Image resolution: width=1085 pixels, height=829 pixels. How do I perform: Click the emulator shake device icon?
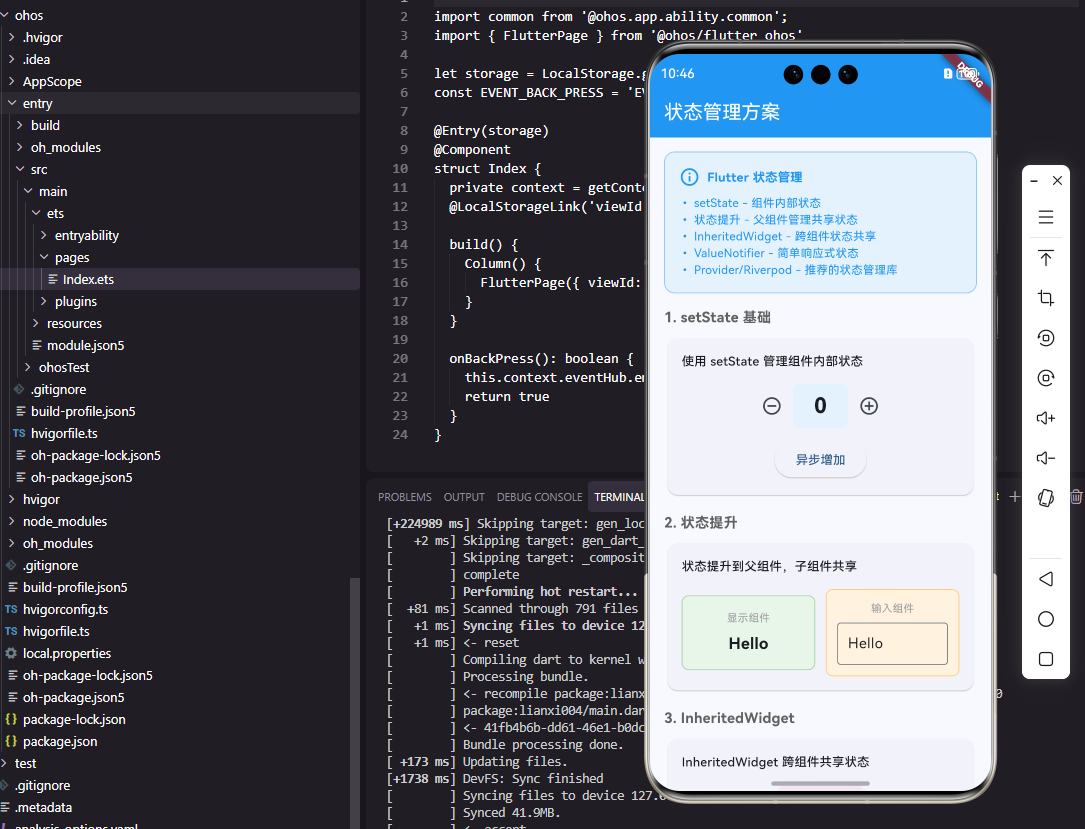pos(1046,498)
